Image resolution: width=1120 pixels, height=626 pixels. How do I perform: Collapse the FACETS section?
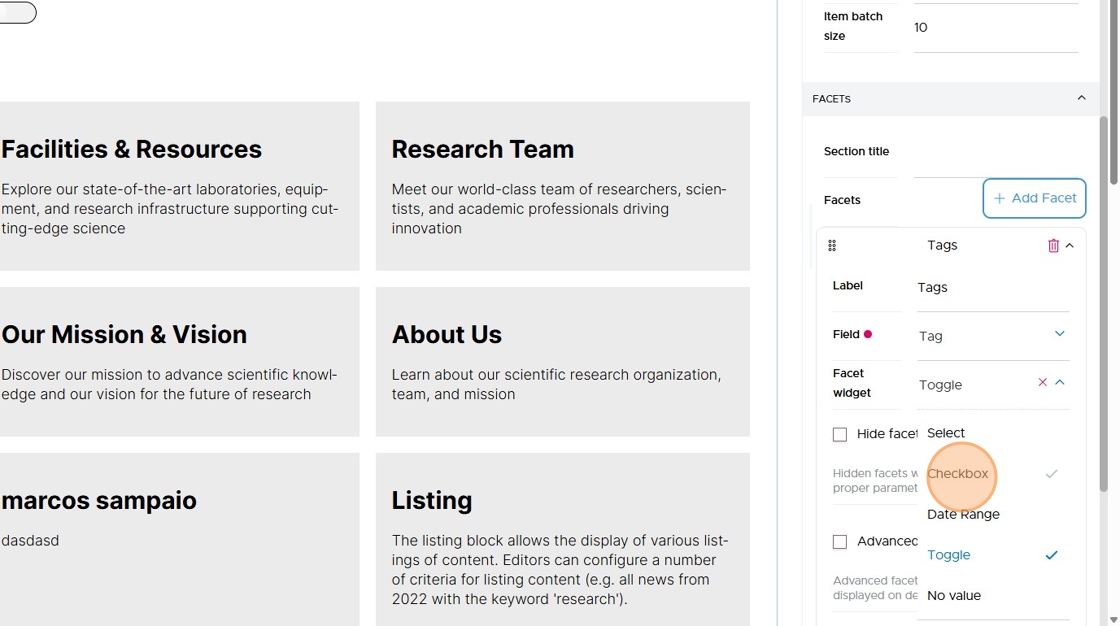tap(1081, 98)
